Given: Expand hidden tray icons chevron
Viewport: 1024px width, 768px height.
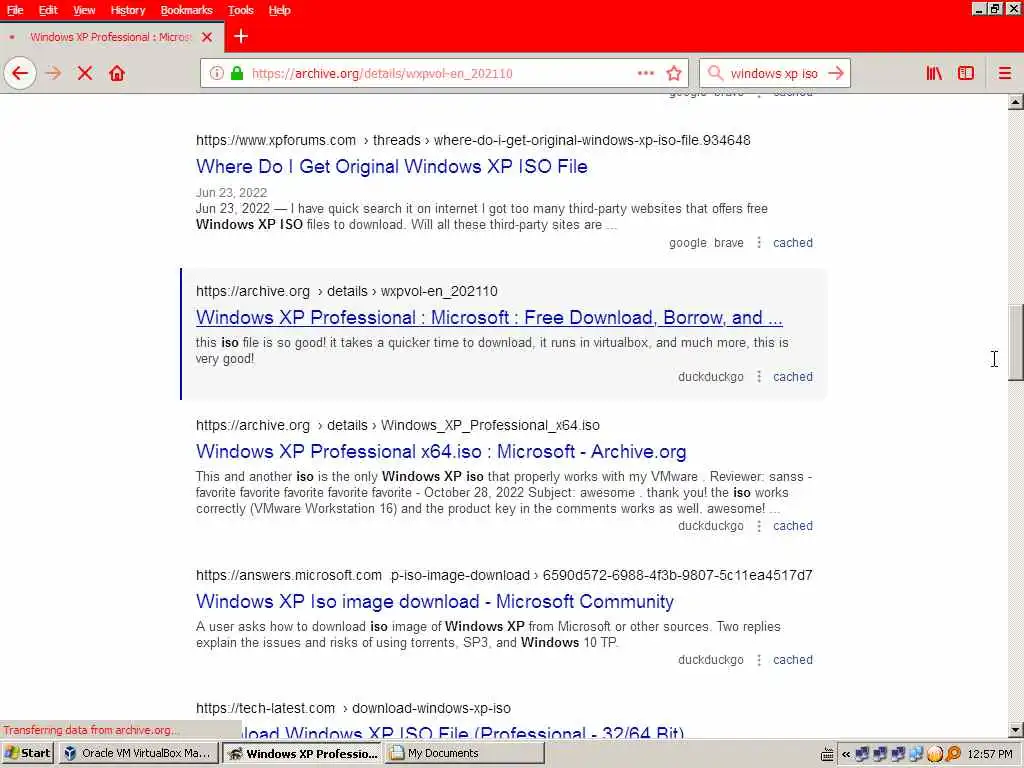Looking at the screenshot, I should [846, 754].
